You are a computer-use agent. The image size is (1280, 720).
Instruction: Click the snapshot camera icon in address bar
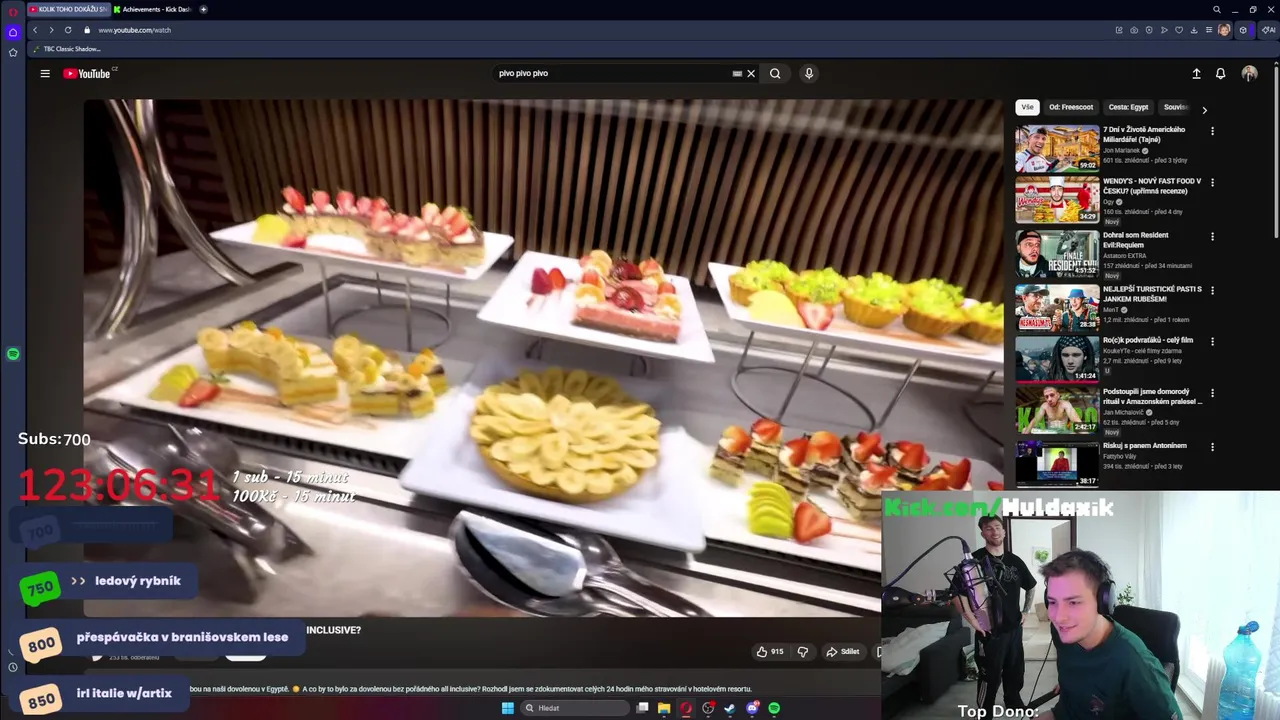(1133, 30)
